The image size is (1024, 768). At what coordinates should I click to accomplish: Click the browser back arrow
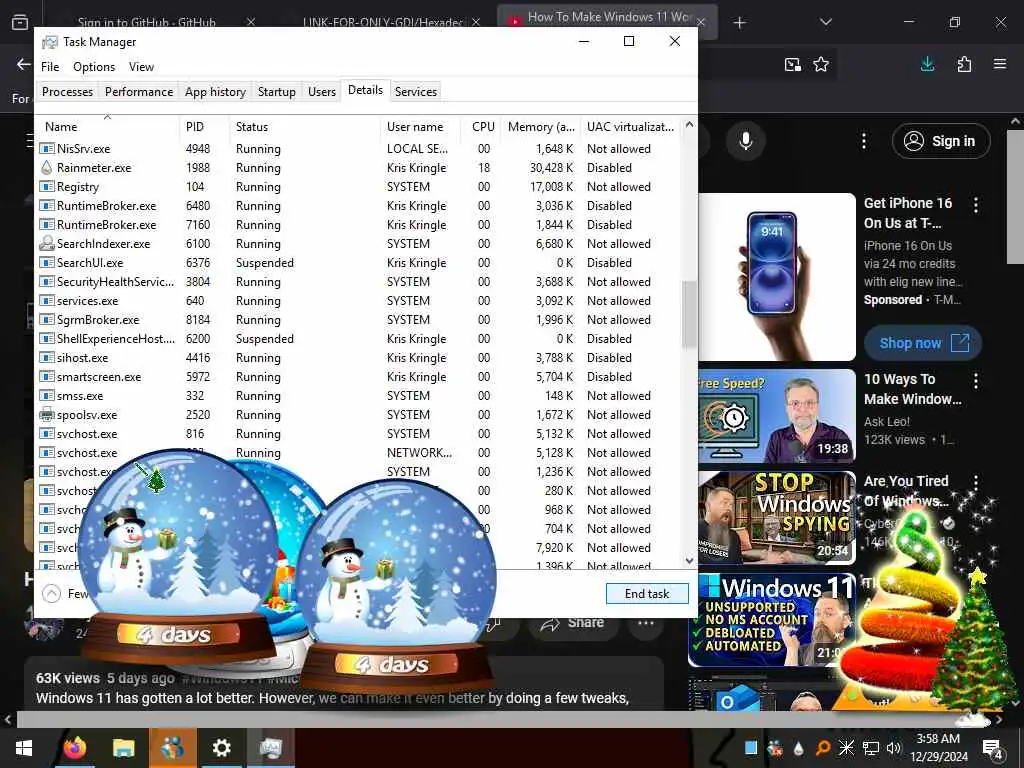(24, 64)
